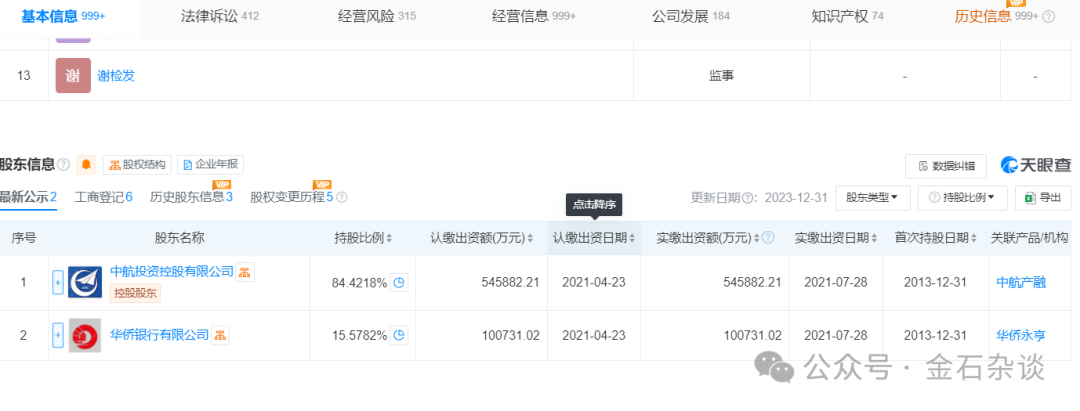Open the 持股比例 dropdown filter
Image resolution: width=1080 pixels, height=411 pixels.
pos(962,198)
